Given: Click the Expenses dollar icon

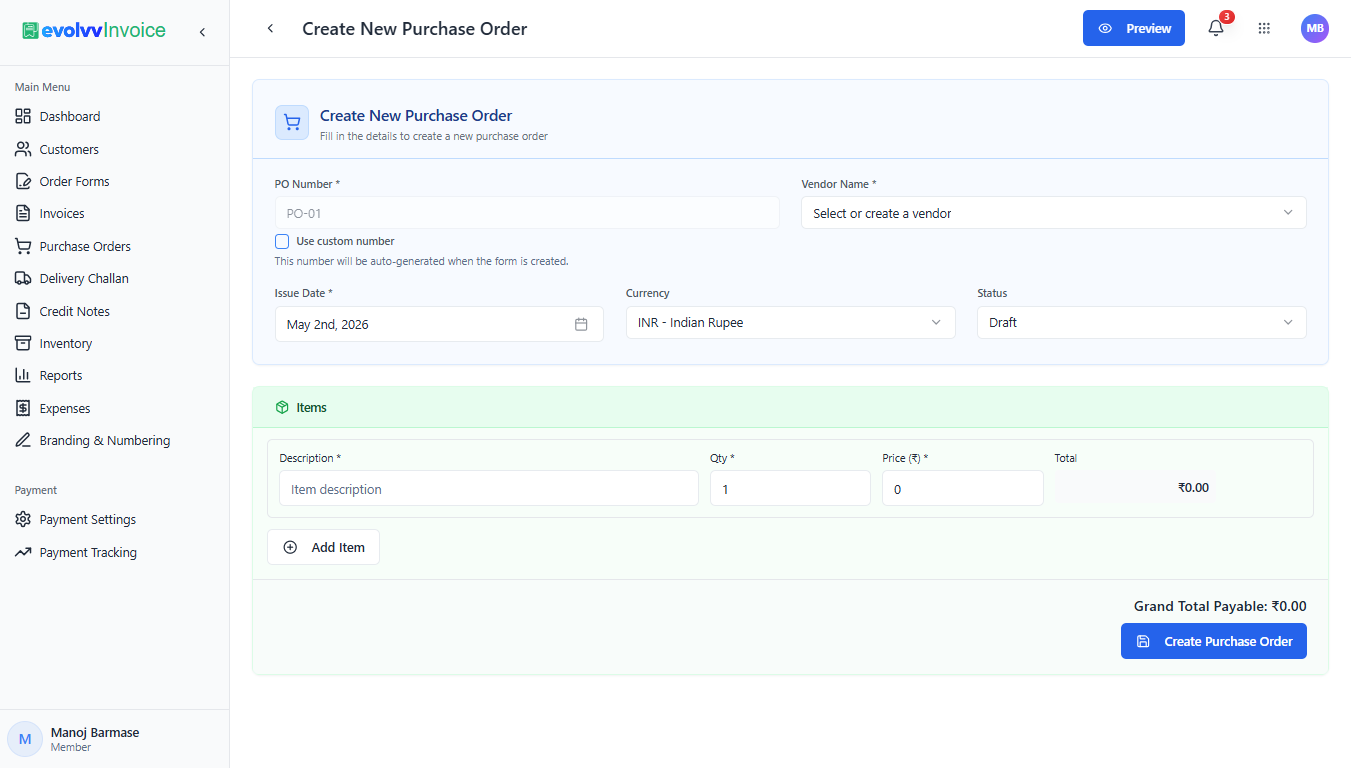Looking at the screenshot, I should [x=23, y=408].
